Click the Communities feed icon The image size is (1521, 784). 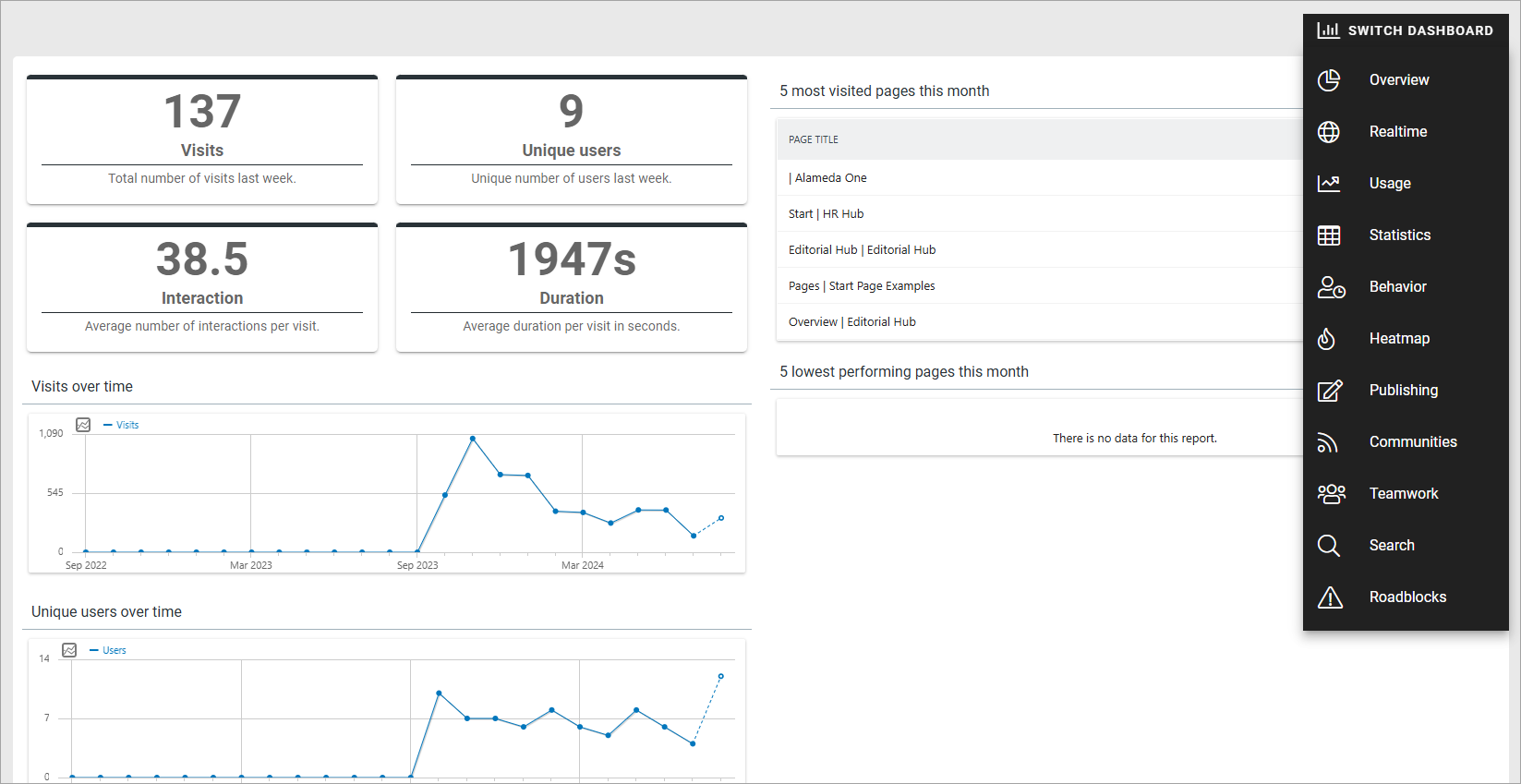click(1327, 442)
